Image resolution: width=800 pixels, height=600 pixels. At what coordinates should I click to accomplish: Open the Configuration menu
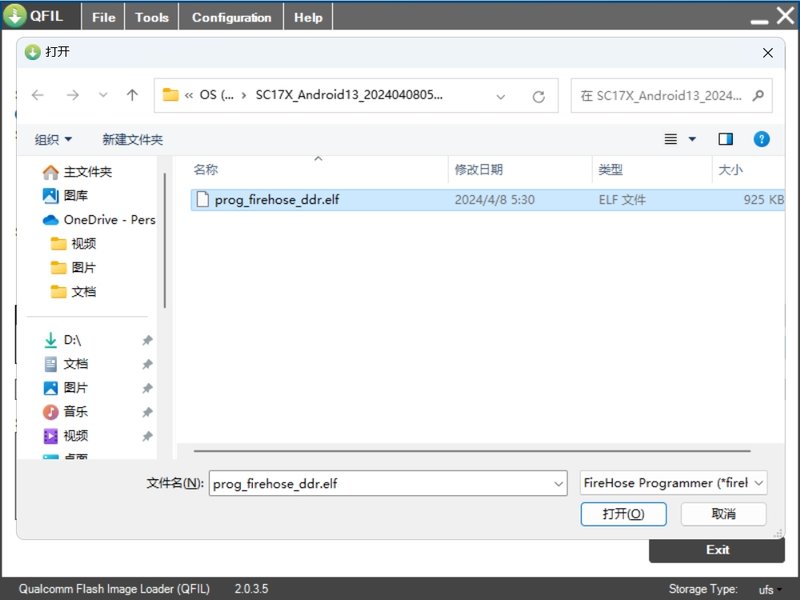tap(231, 17)
